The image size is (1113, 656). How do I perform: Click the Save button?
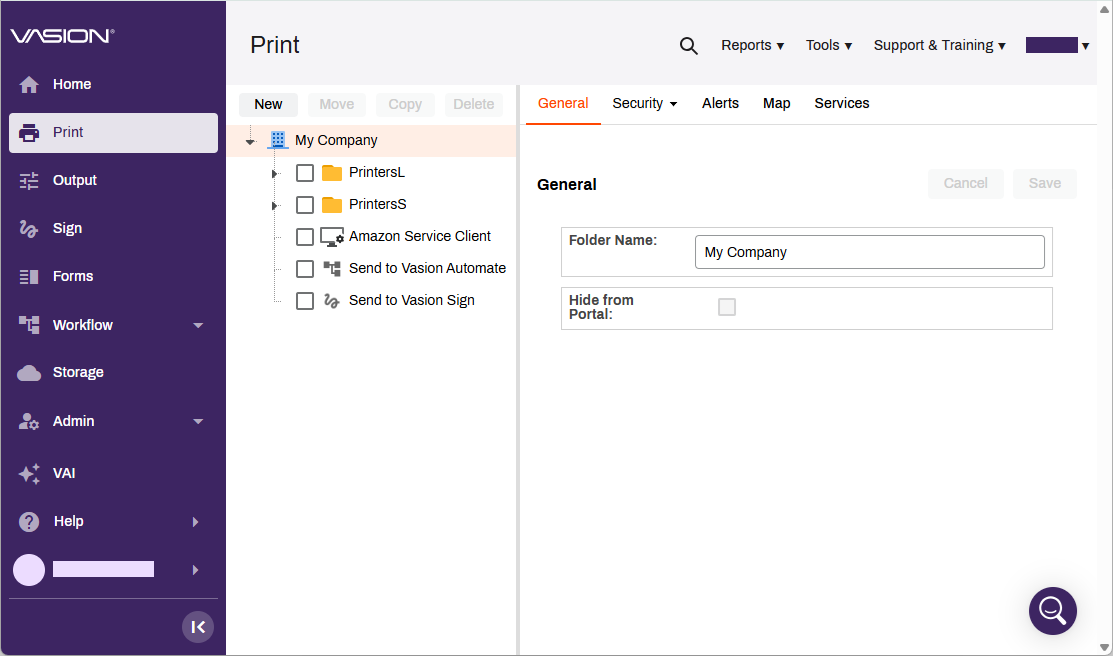coord(1045,184)
